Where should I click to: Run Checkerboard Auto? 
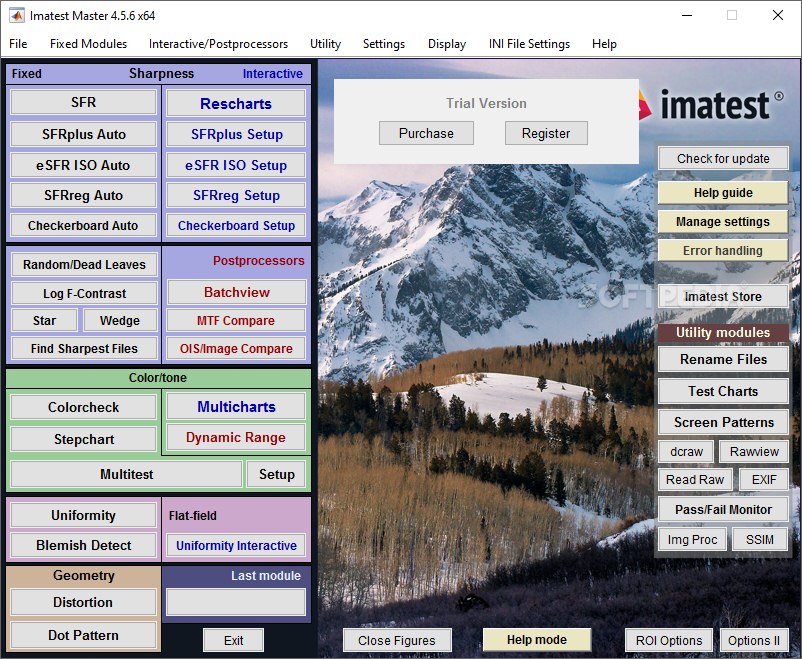[83, 225]
